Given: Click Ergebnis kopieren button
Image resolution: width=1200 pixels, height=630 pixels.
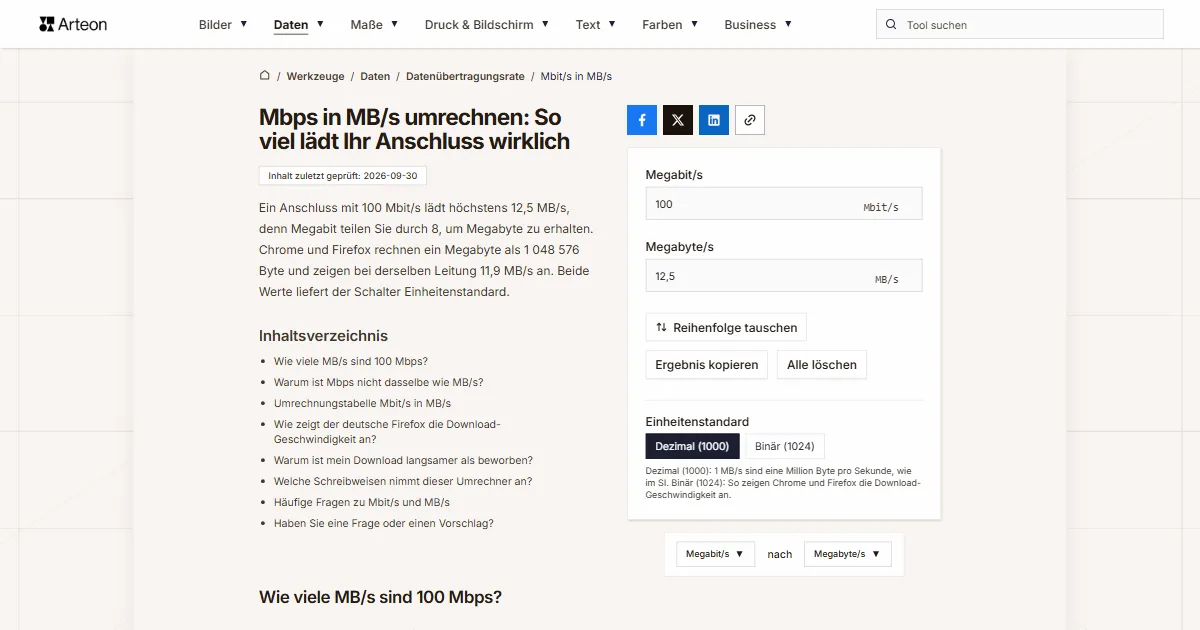Looking at the screenshot, I should (x=707, y=365).
